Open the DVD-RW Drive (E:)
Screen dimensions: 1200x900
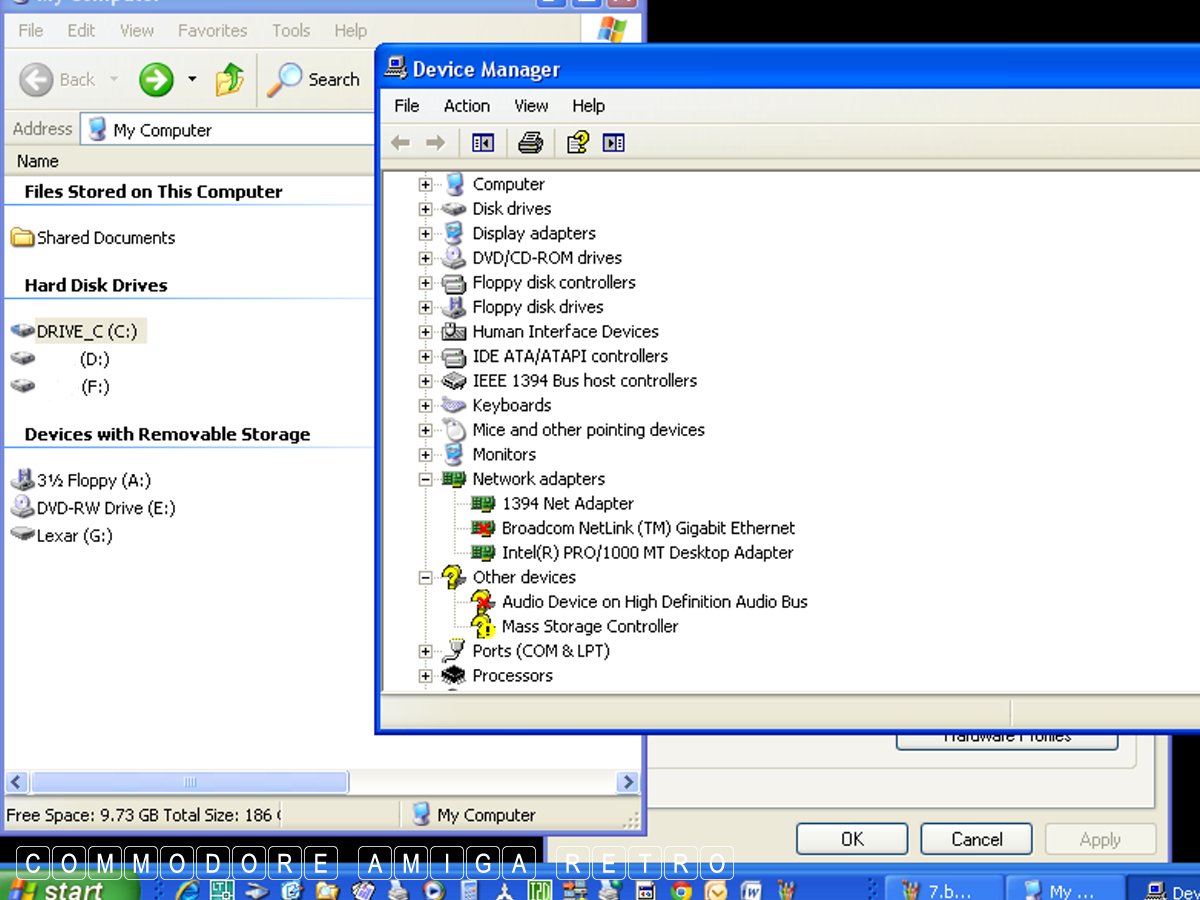pos(105,508)
